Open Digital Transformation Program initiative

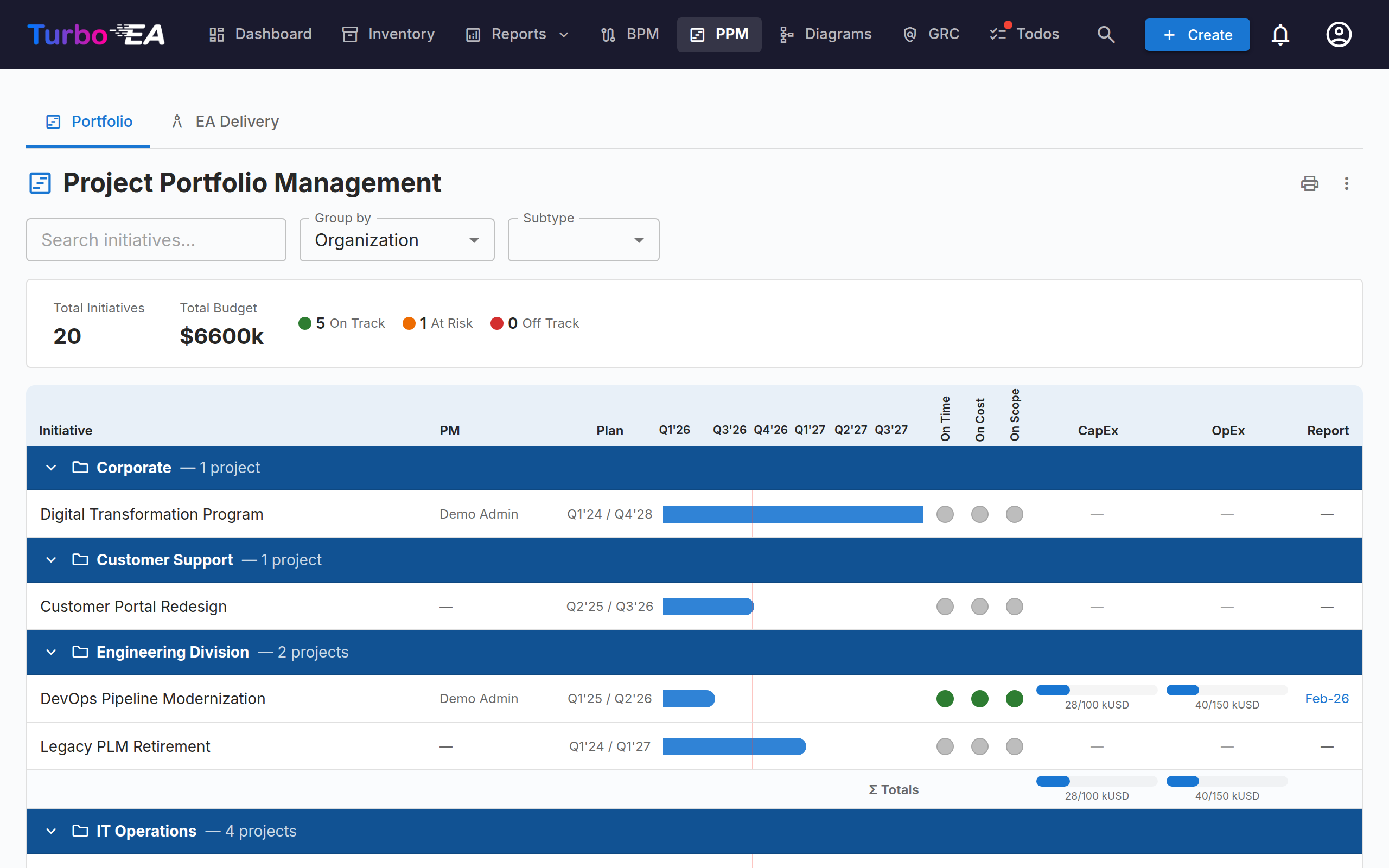[151, 514]
